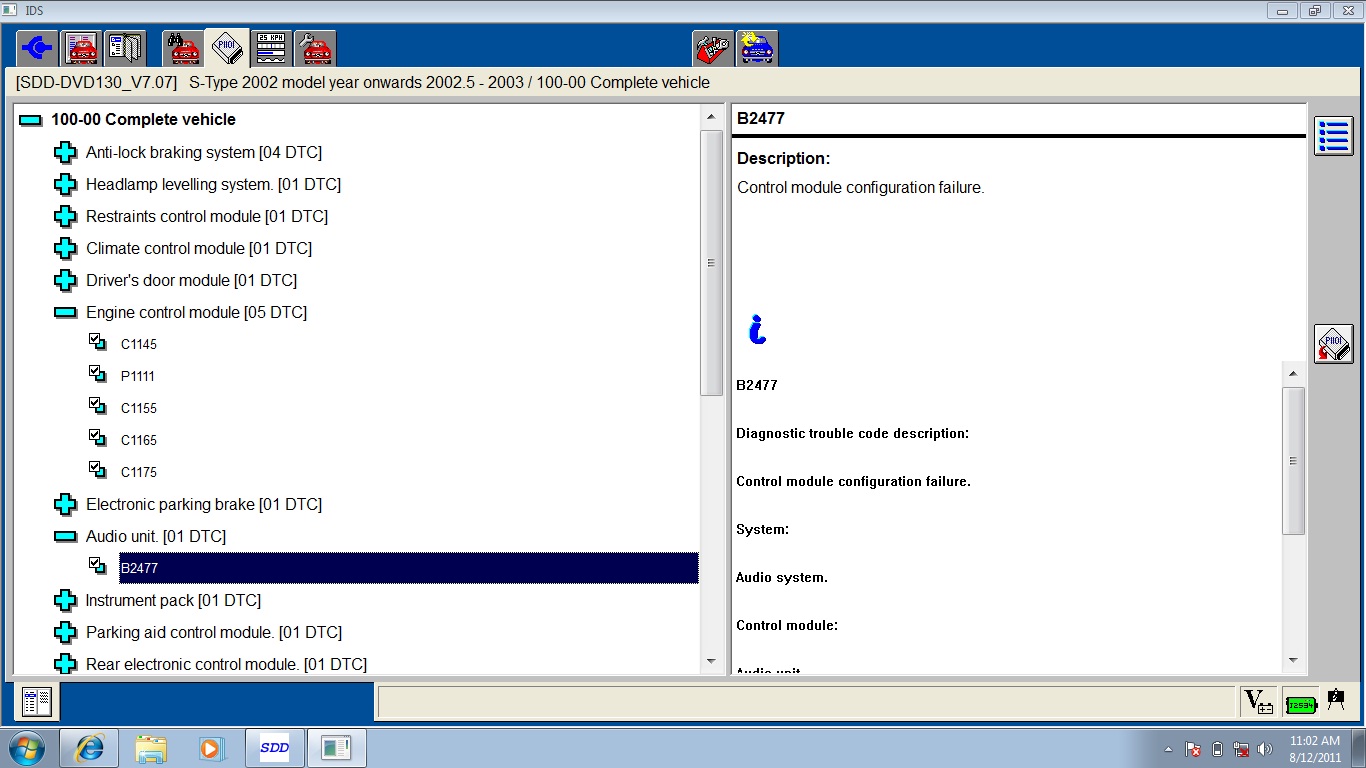Image resolution: width=1366 pixels, height=768 pixels.
Task: Open the toolbox icon in top toolbar
Action: point(712,48)
